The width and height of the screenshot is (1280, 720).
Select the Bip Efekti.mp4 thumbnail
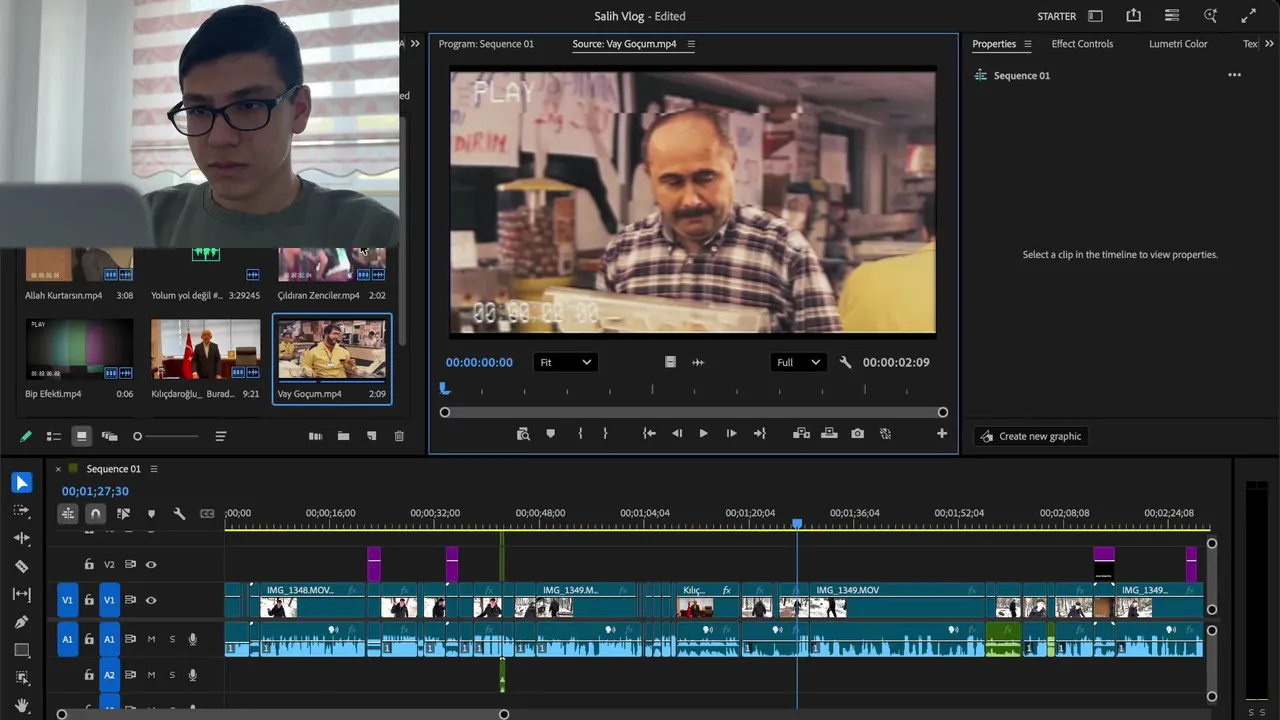pyautogui.click(x=79, y=349)
